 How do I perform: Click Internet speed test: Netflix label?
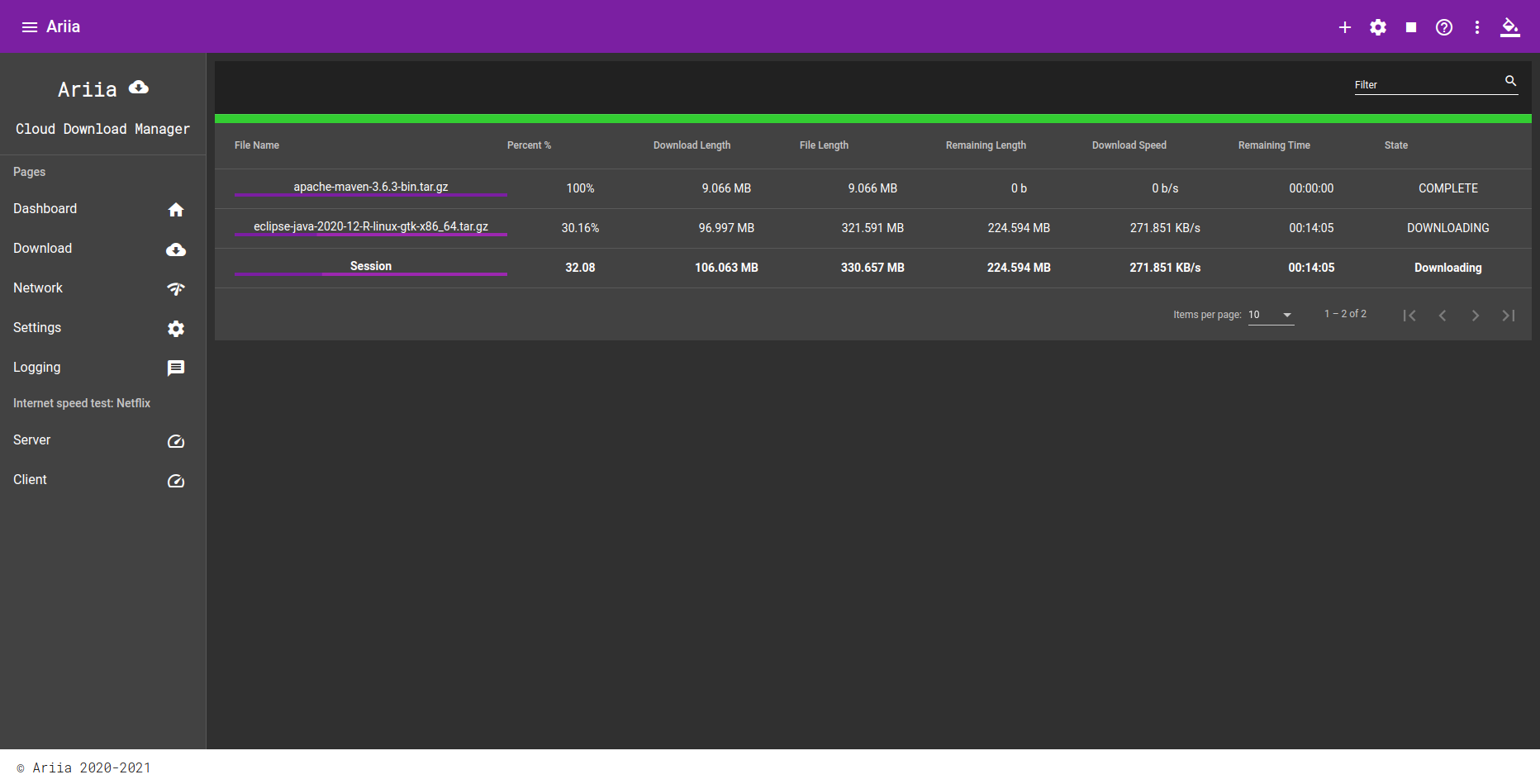[82, 403]
